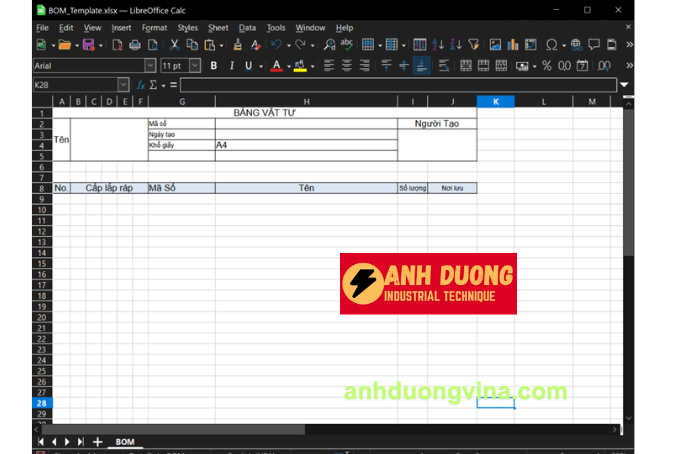The height and width of the screenshot is (454, 680).
Task: Expand the font size 11 pt dropdown
Action: pyautogui.click(x=195, y=66)
